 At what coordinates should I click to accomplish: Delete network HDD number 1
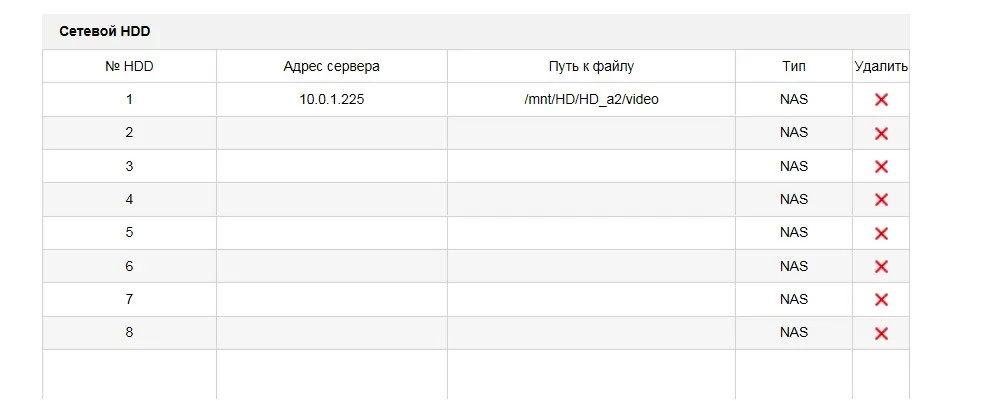pyautogui.click(x=881, y=100)
